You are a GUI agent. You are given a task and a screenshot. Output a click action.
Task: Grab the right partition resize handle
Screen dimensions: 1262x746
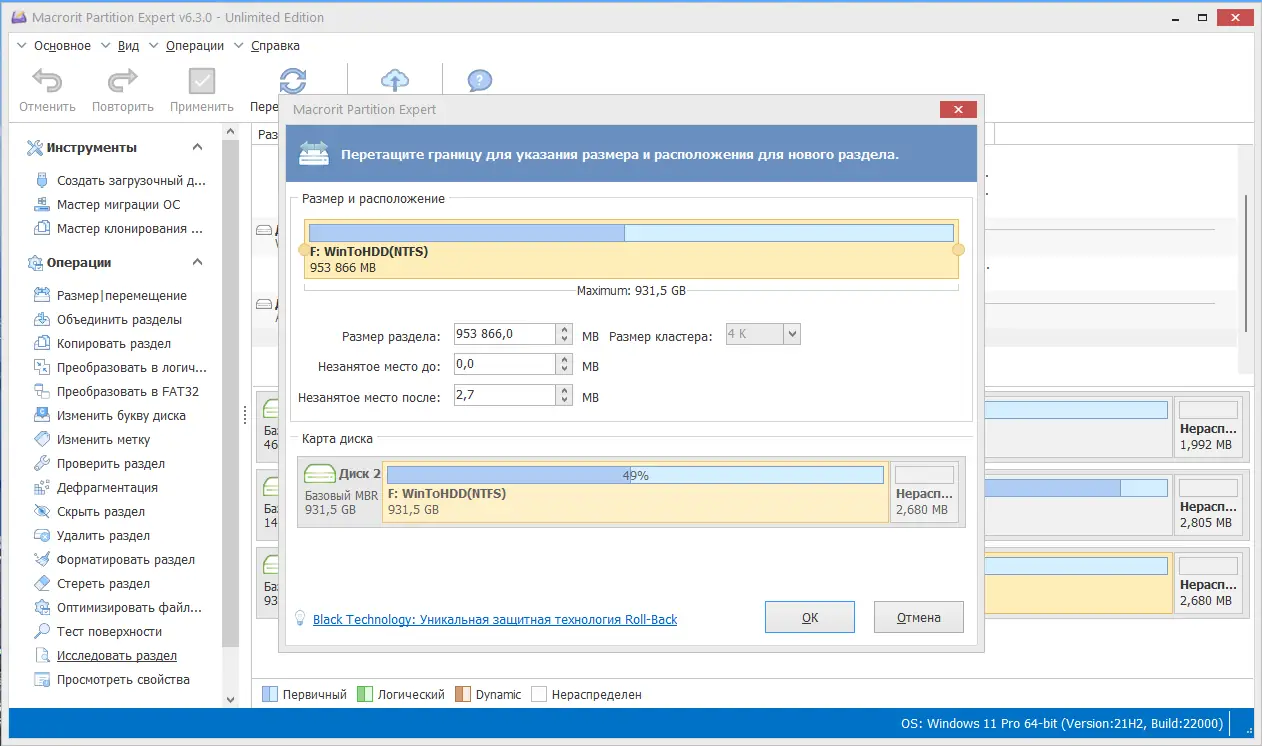(x=958, y=250)
